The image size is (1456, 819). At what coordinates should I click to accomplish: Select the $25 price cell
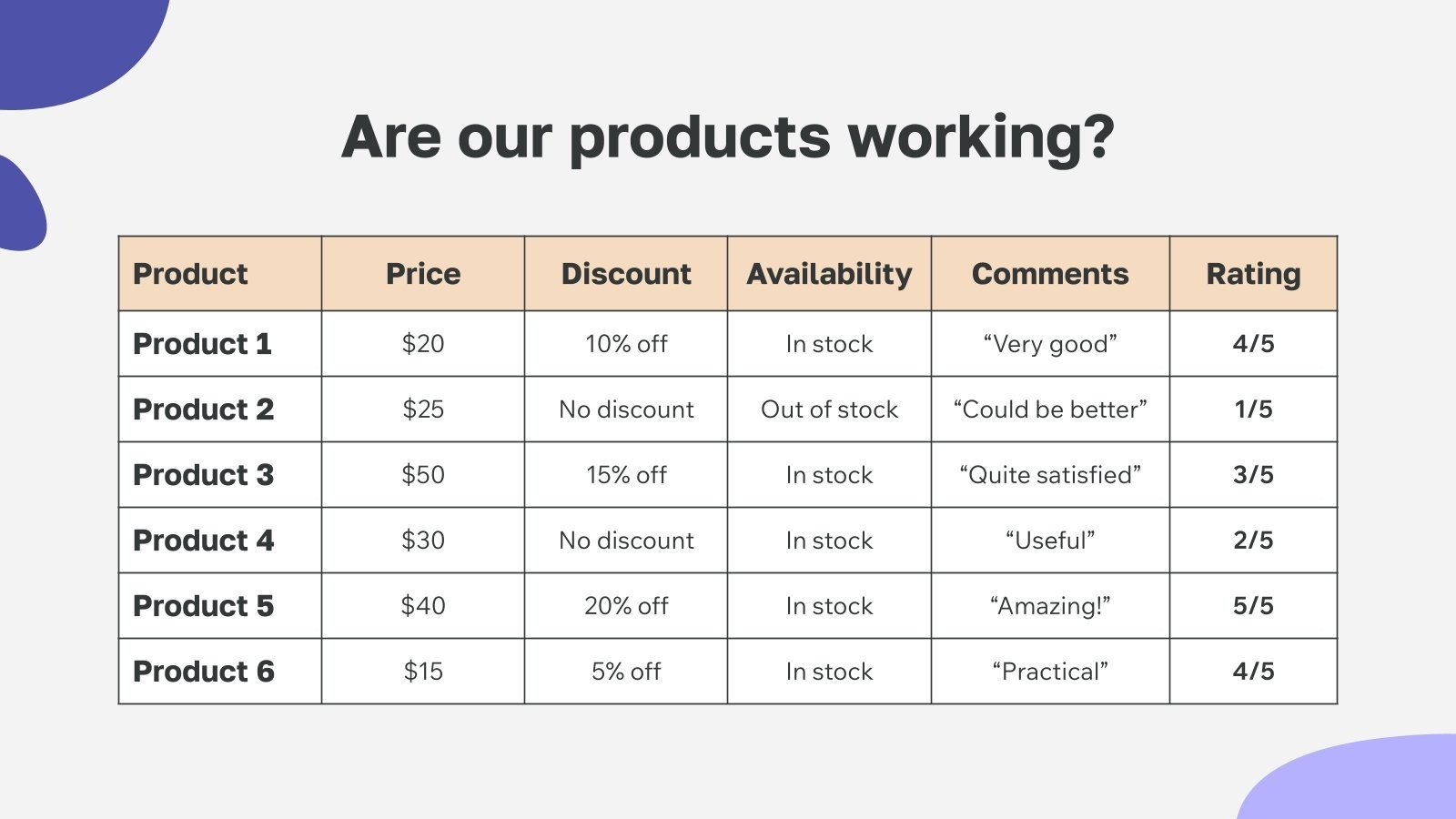pyautogui.click(x=423, y=409)
